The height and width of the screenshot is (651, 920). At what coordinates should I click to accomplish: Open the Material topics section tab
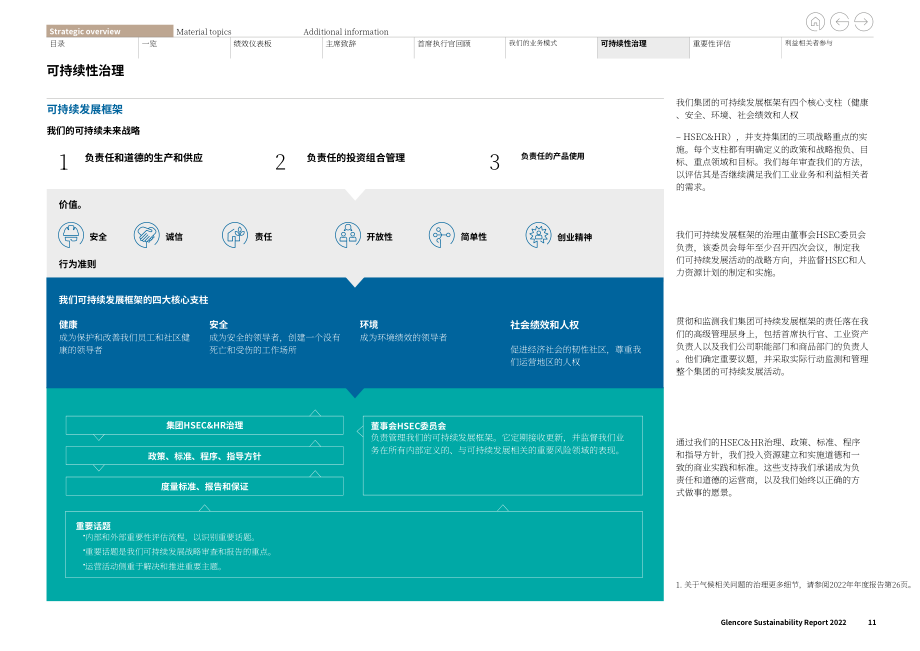pos(204,32)
